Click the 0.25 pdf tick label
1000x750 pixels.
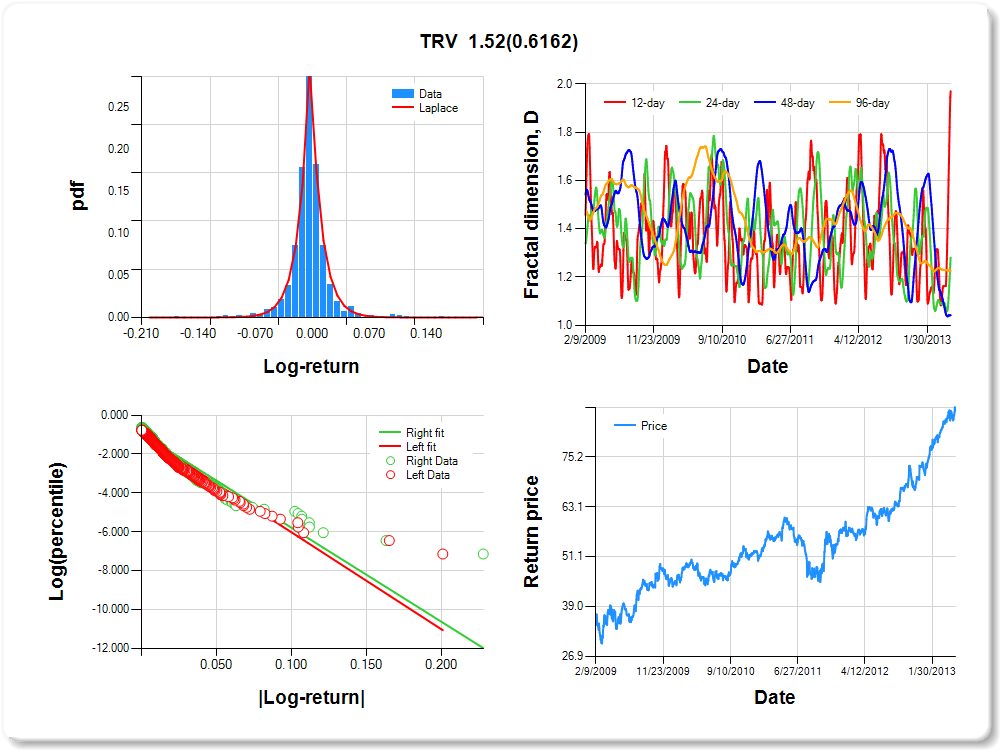pyautogui.click(x=118, y=107)
